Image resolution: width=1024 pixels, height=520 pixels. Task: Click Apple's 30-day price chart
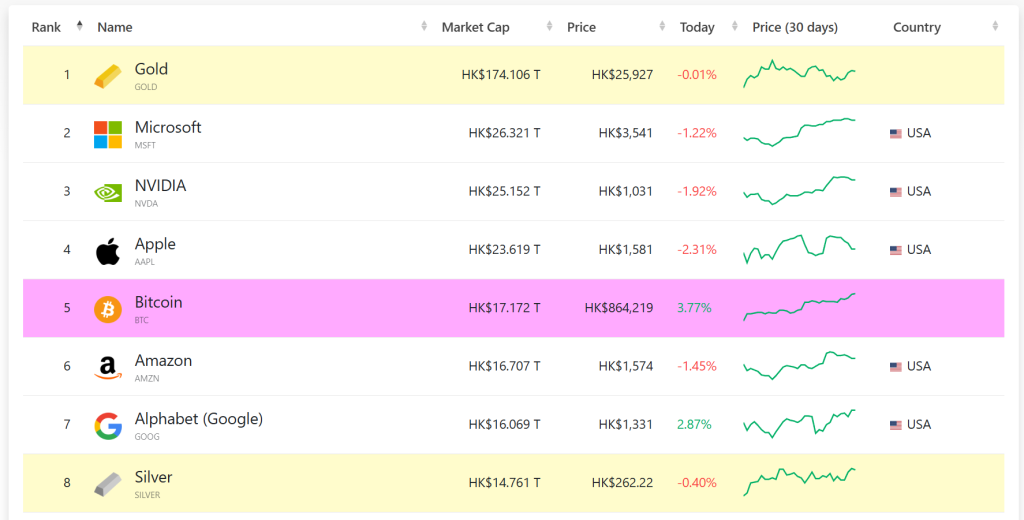point(799,249)
